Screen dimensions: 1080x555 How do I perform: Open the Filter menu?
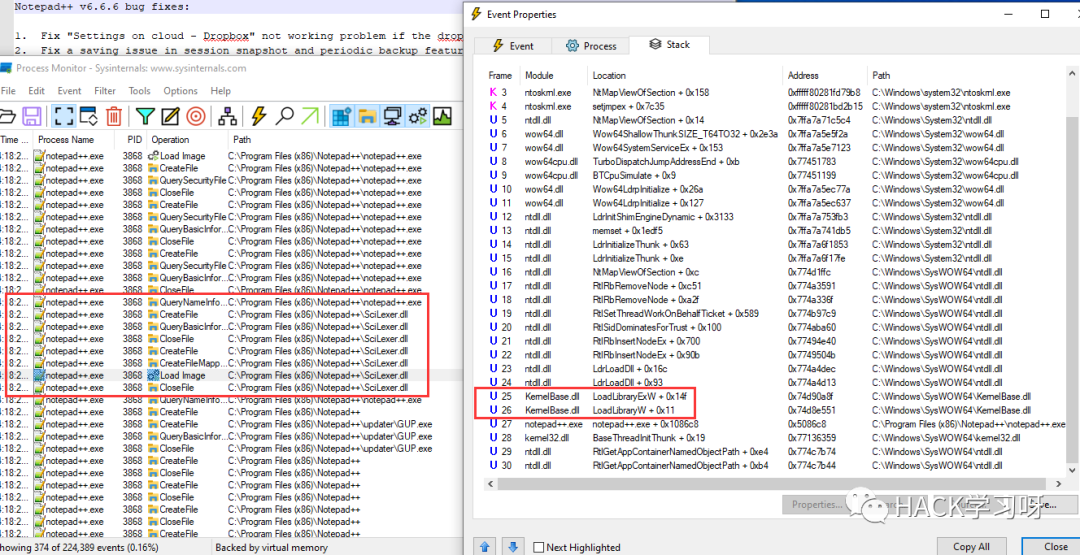tap(105, 91)
